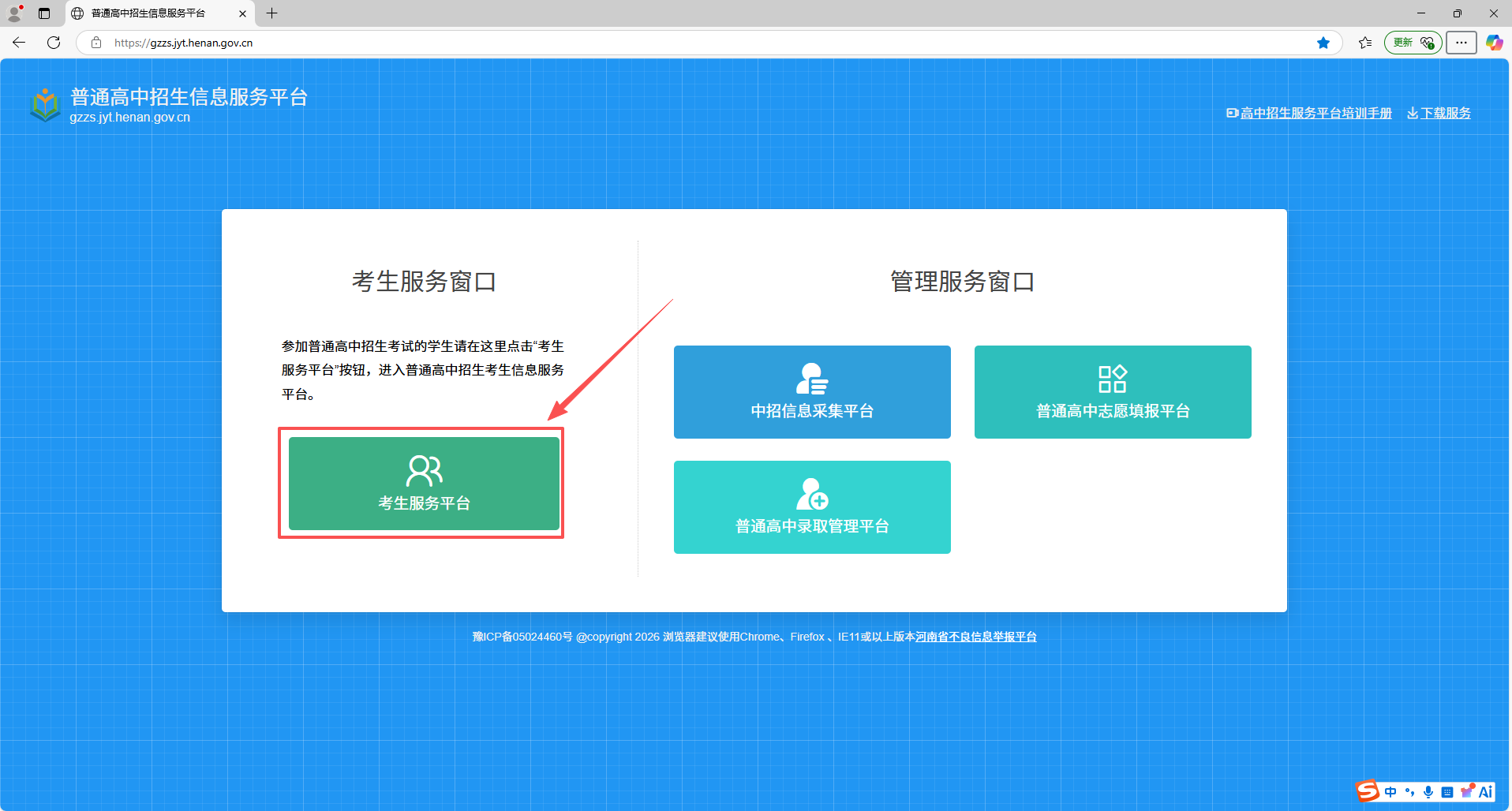
Task: Open the 普通高中志愿填报平台 tile
Action: click(1113, 392)
